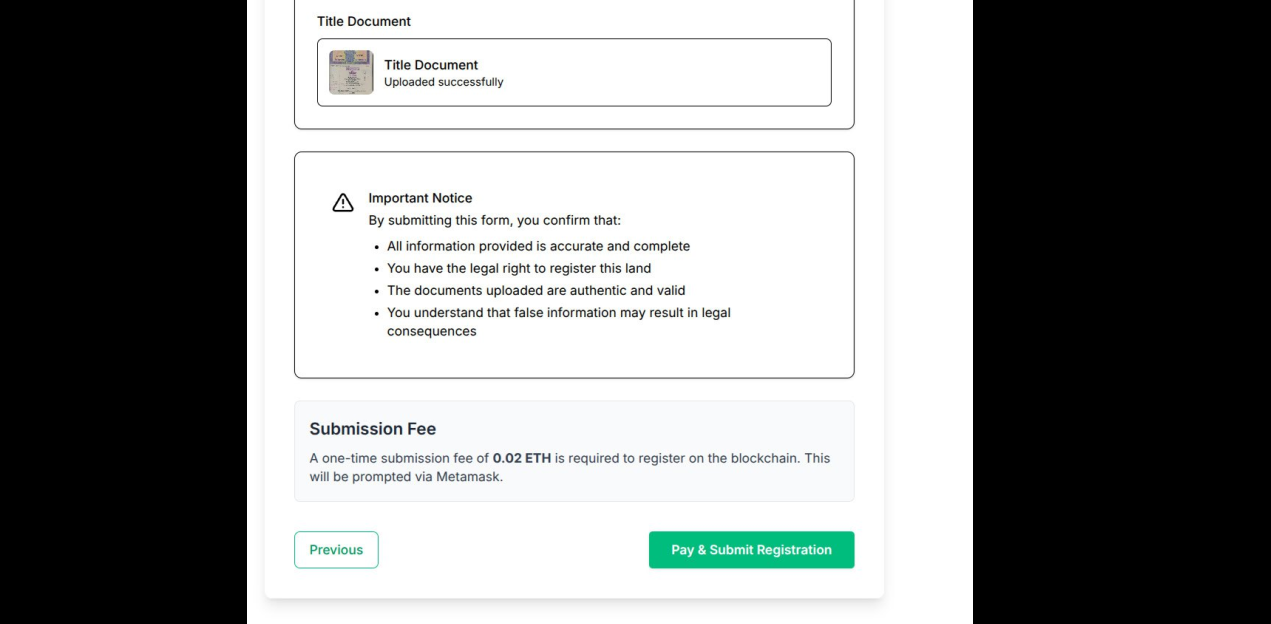Click the authentic and valid documents bullet
This screenshot has width=1271, height=624.
pos(536,290)
